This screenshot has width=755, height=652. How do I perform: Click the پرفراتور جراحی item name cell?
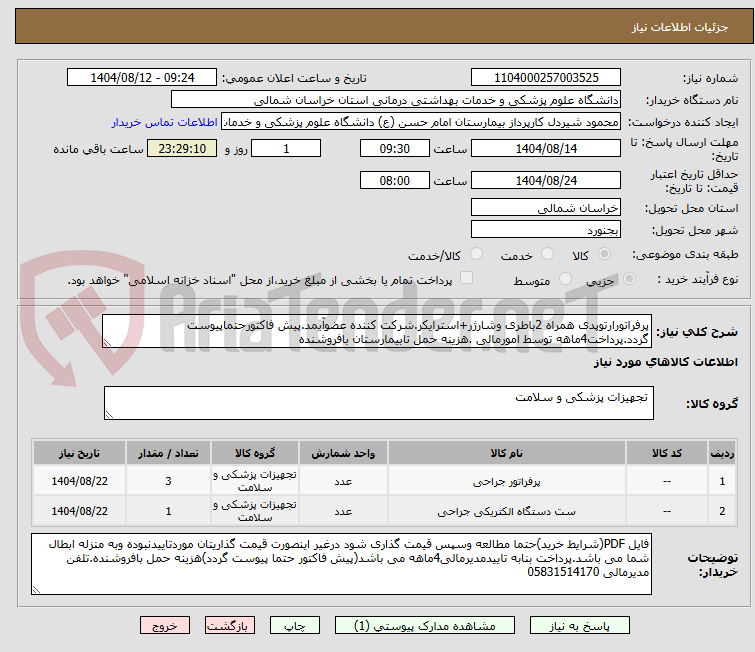(507, 481)
